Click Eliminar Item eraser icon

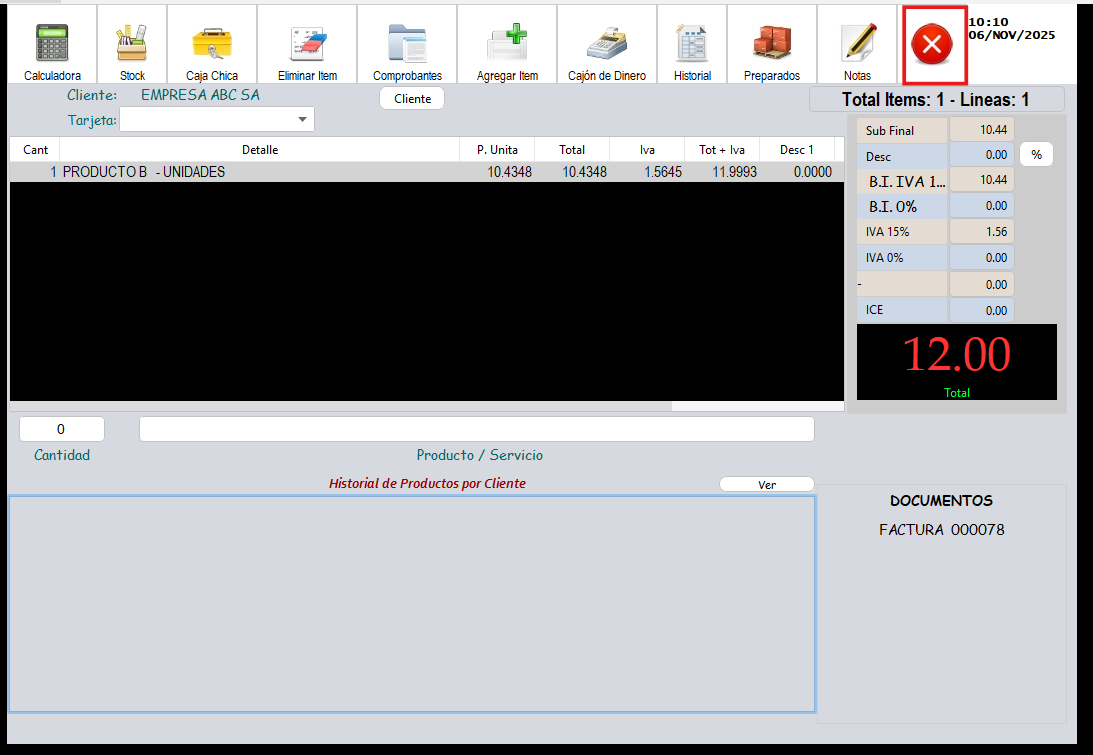tap(307, 46)
